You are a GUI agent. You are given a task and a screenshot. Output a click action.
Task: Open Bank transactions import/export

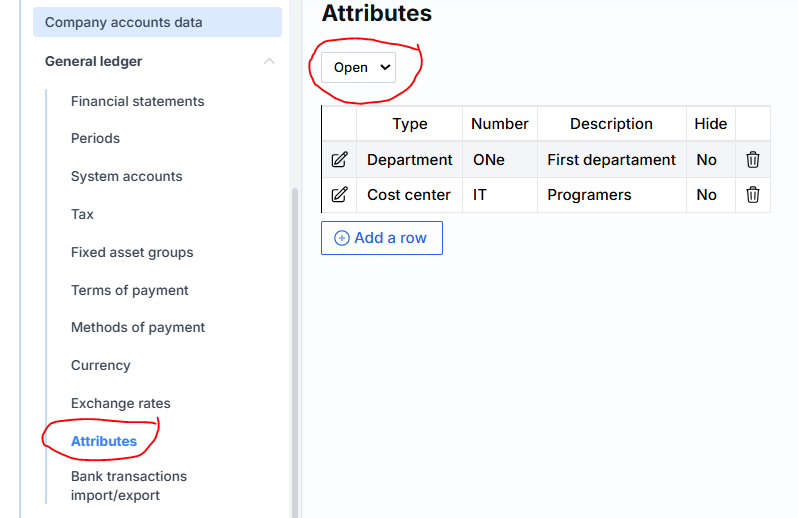pos(128,486)
